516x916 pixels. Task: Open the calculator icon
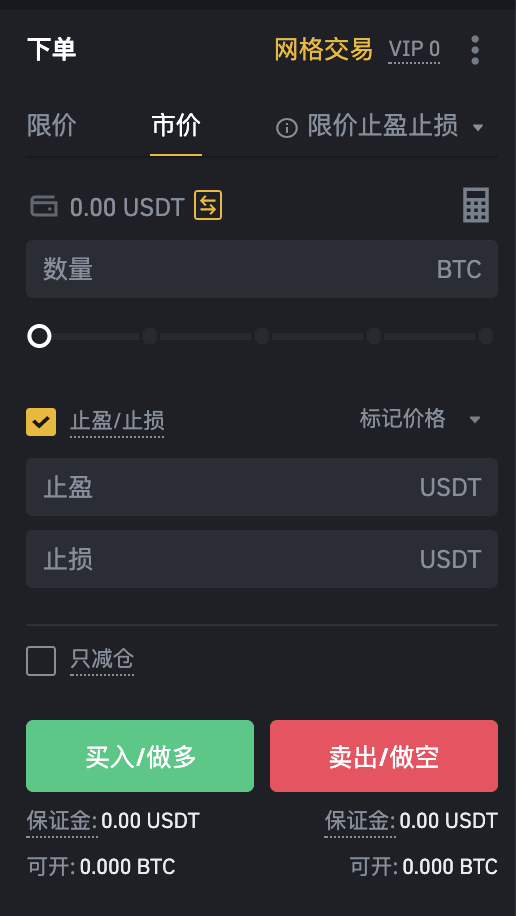pos(476,205)
